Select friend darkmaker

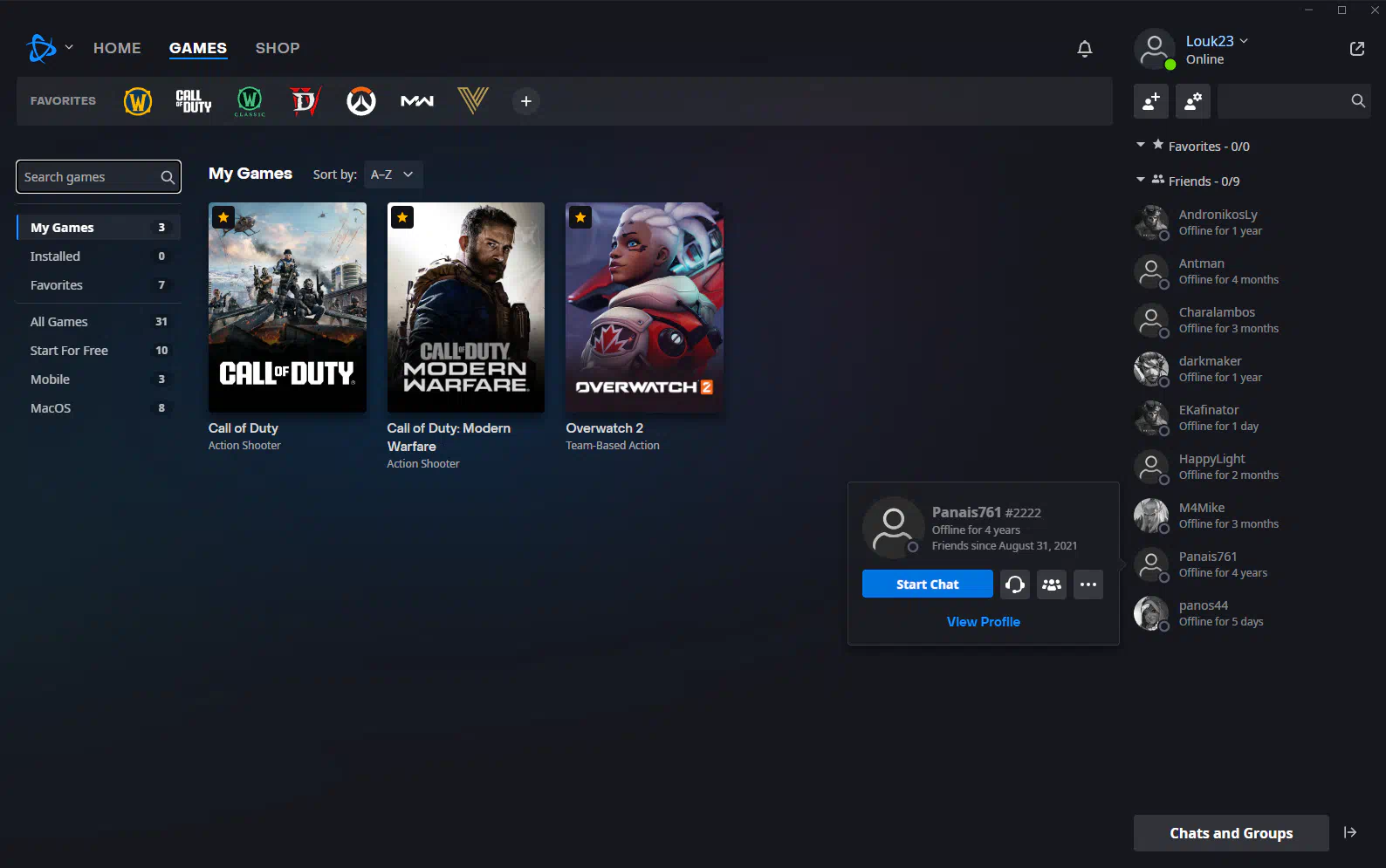pos(1251,369)
